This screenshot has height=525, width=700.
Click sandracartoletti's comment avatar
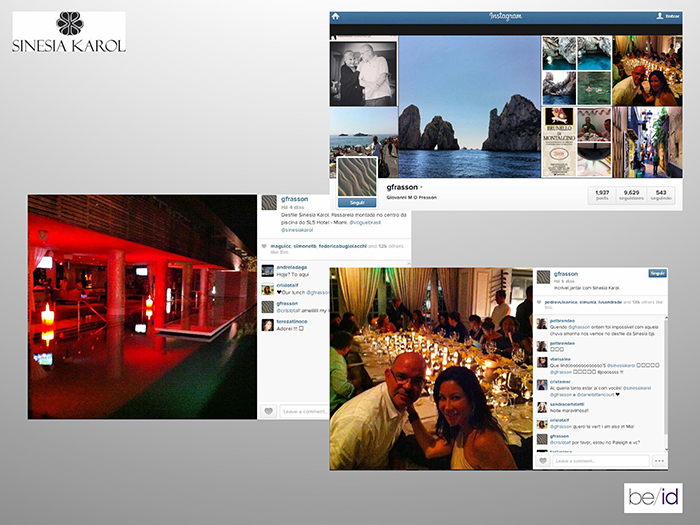(542, 407)
